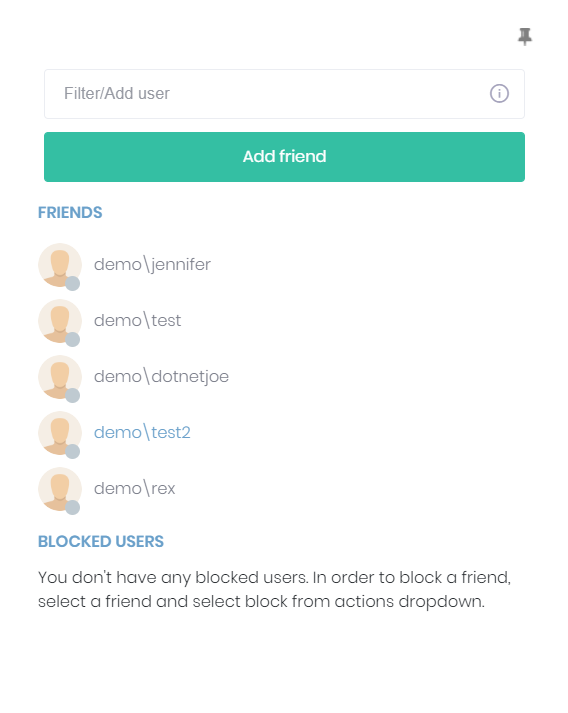Click demo\test2's avatar picture

[x=60, y=433]
